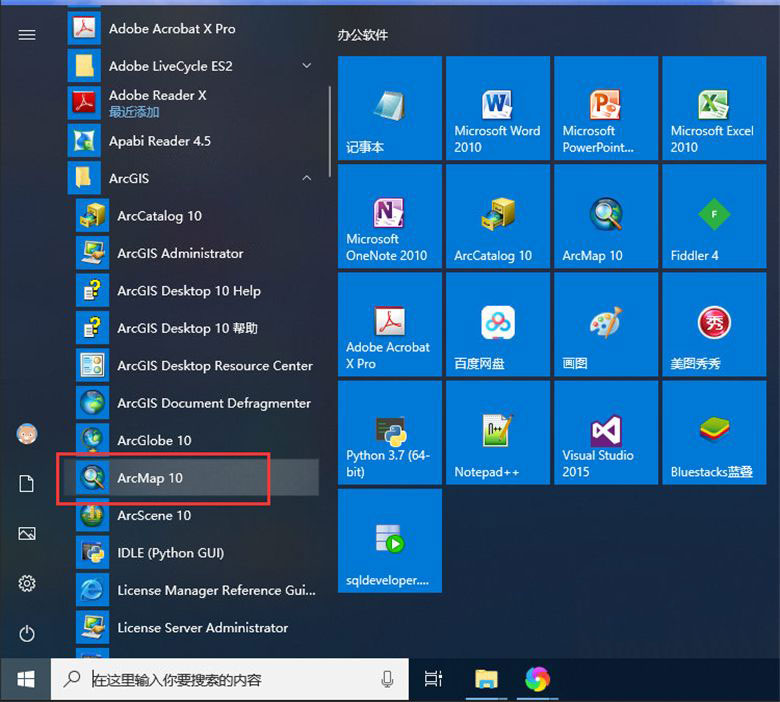The height and width of the screenshot is (702, 780).
Task: Launch Meitu Xiuxiu (美图秀秀) tile
Action: tap(714, 324)
